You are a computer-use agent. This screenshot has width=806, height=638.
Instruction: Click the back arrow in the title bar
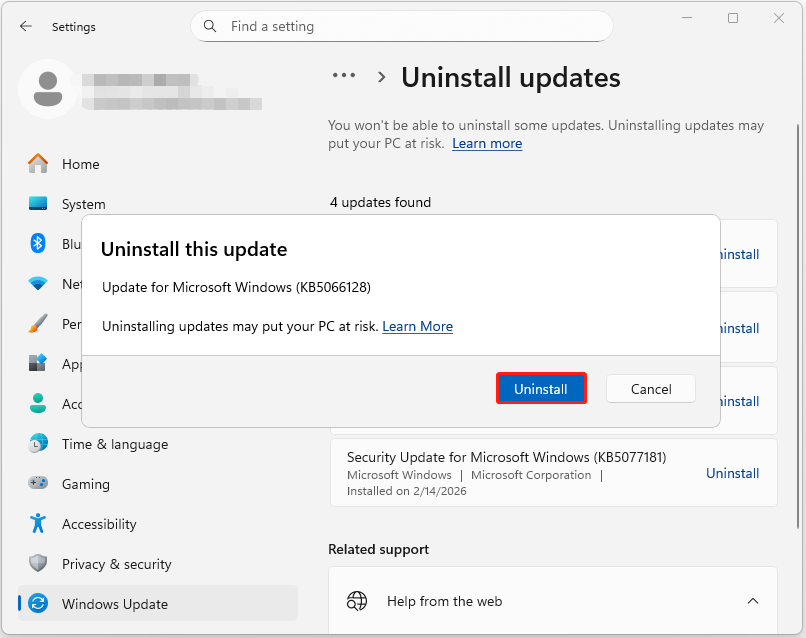coord(26,26)
